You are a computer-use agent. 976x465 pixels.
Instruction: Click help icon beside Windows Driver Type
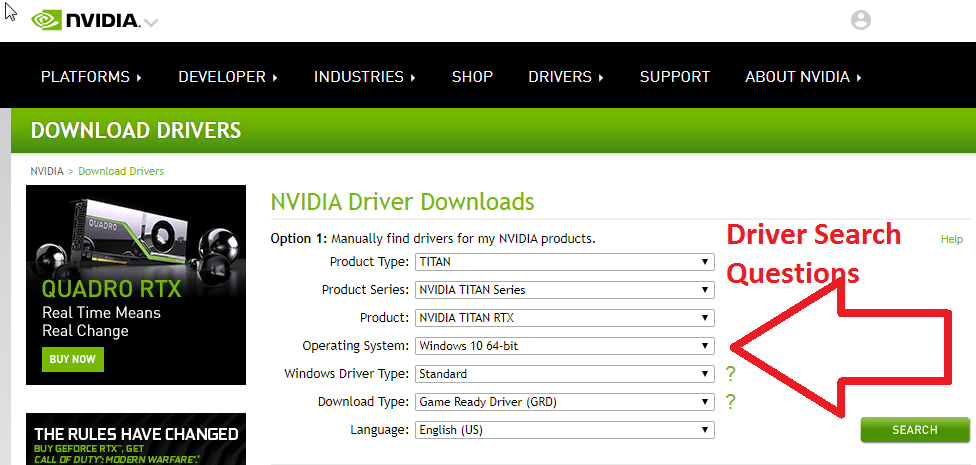pyautogui.click(x=731, y=374)
